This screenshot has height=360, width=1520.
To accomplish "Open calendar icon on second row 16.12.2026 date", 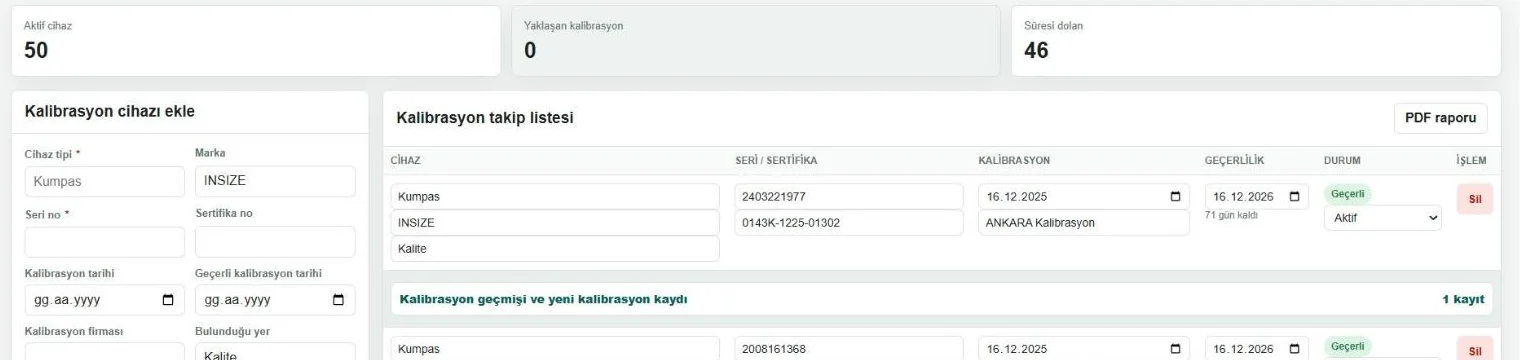I will [1295, 350].
